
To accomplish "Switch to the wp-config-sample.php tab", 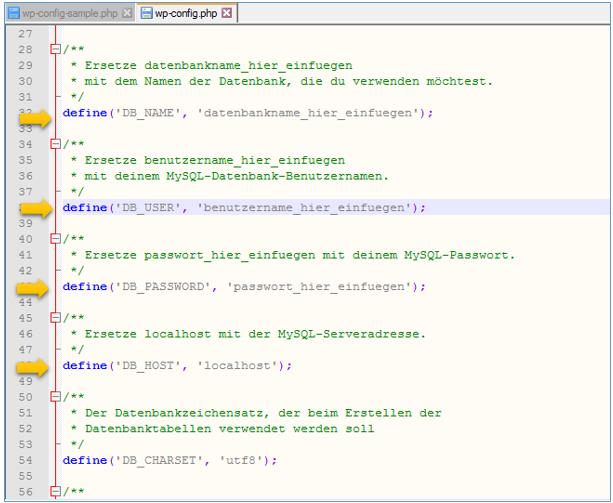I will [x=68, y=11].
